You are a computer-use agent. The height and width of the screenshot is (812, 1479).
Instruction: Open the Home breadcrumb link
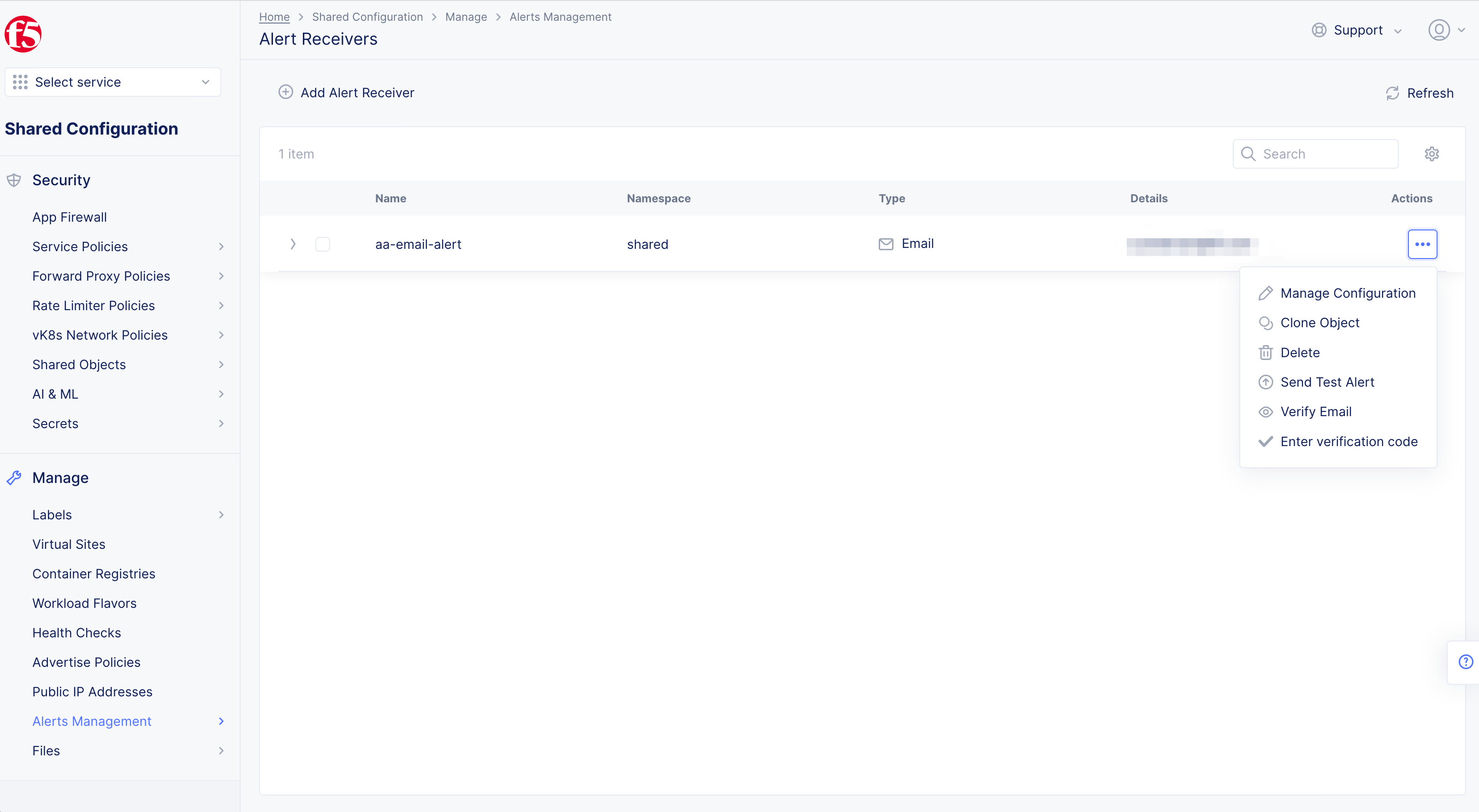pos(274,17)
